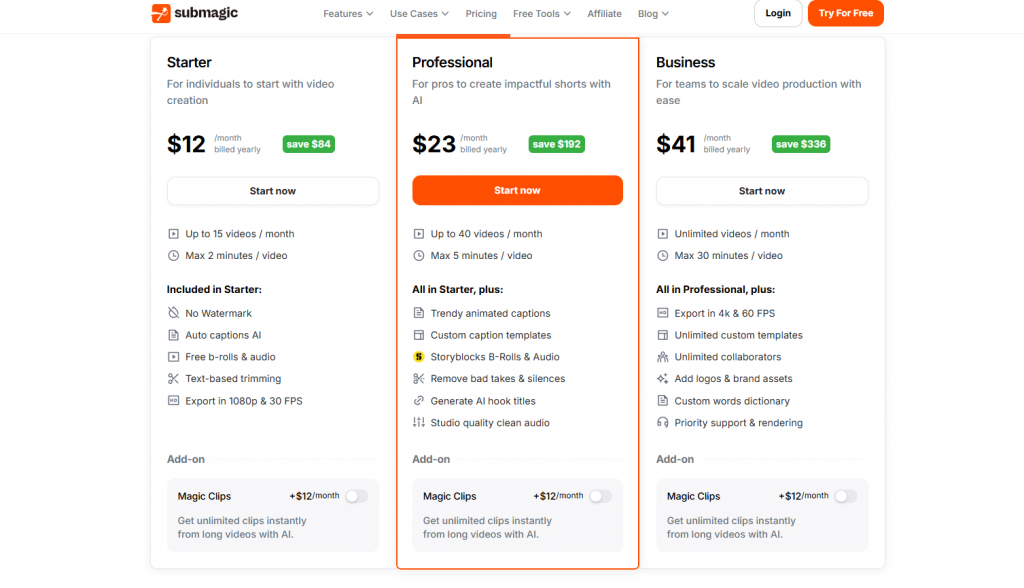Open the Affiliate nav item
This screenshot has height=588, width=1024.
[604, 14]
